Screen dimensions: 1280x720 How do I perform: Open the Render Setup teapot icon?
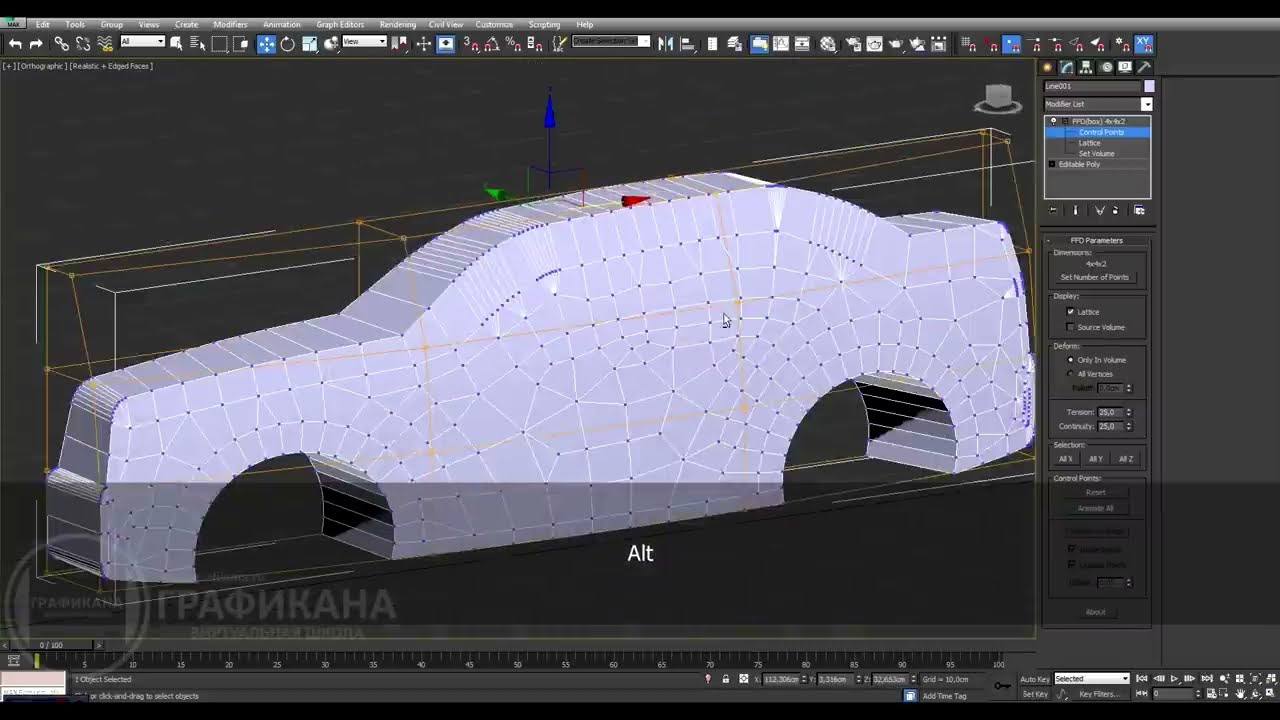[x=853, y=43]
